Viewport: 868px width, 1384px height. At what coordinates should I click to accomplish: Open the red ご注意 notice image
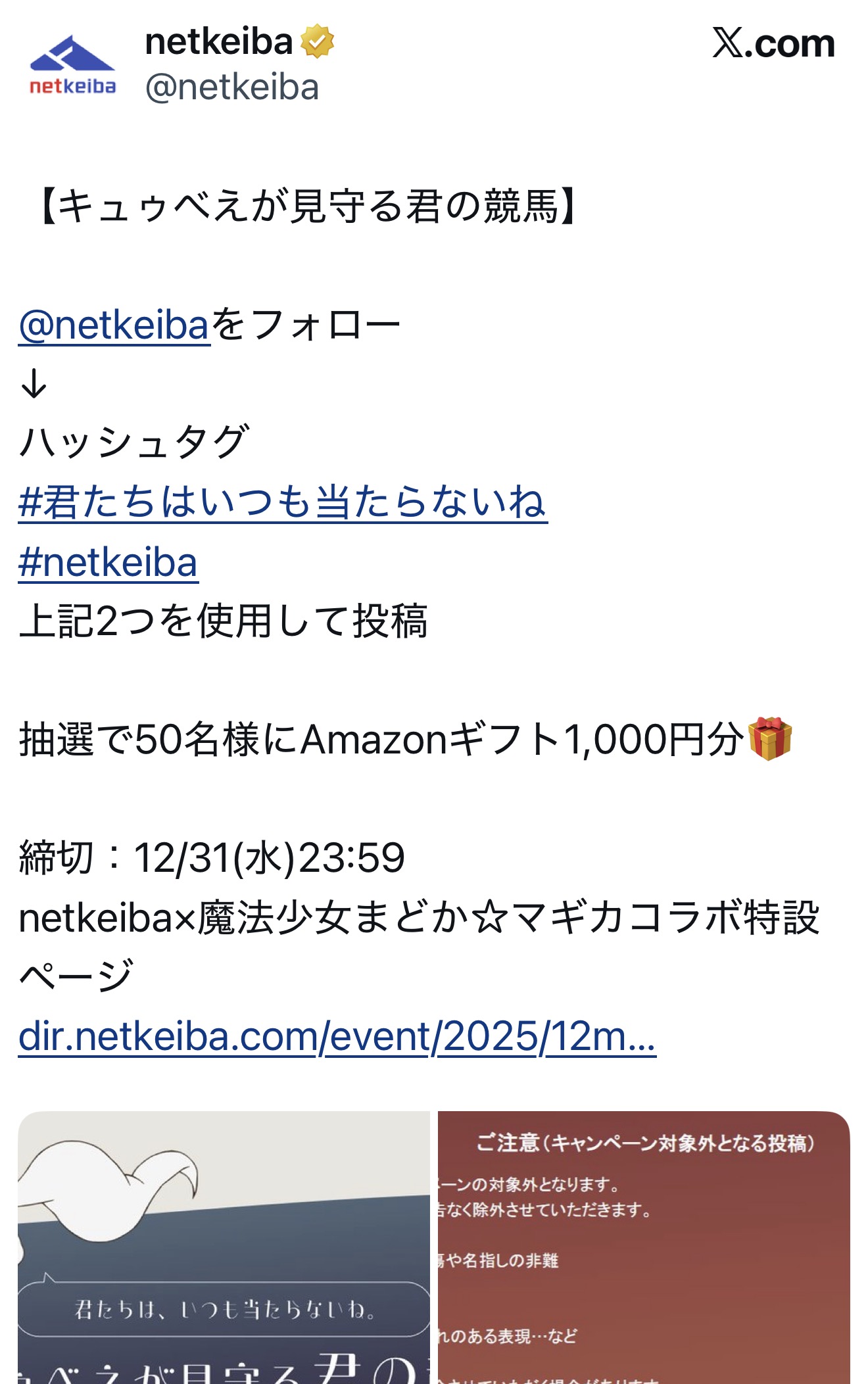pos(644,1247)
